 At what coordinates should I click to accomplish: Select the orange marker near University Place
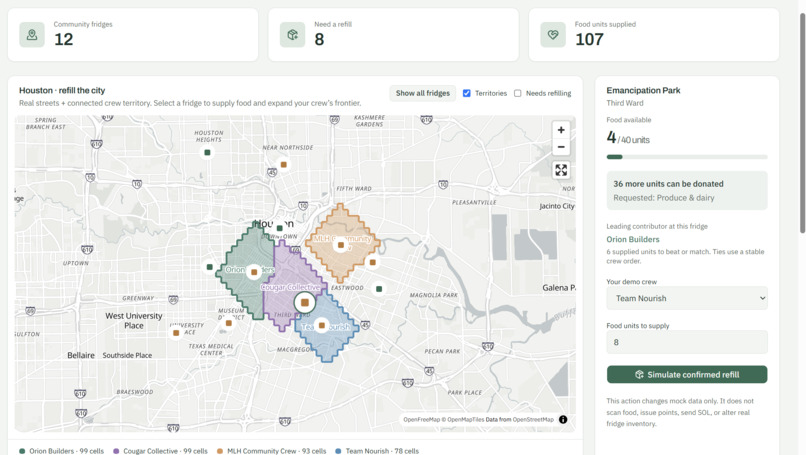coord(176,333)
